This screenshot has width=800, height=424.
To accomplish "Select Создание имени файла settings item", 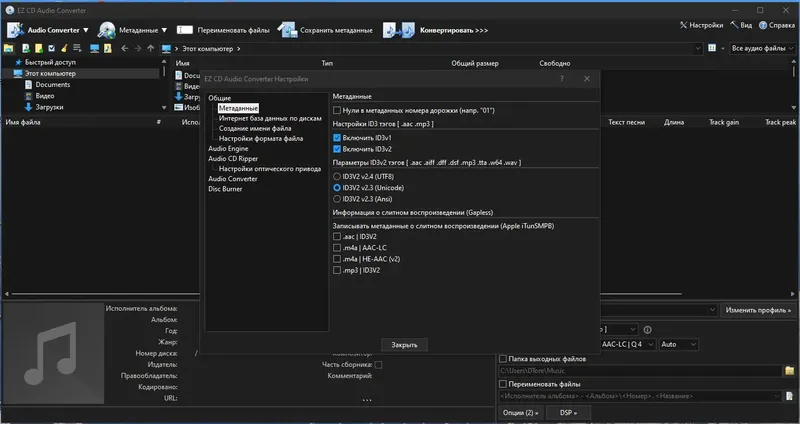I will point(255,129).
